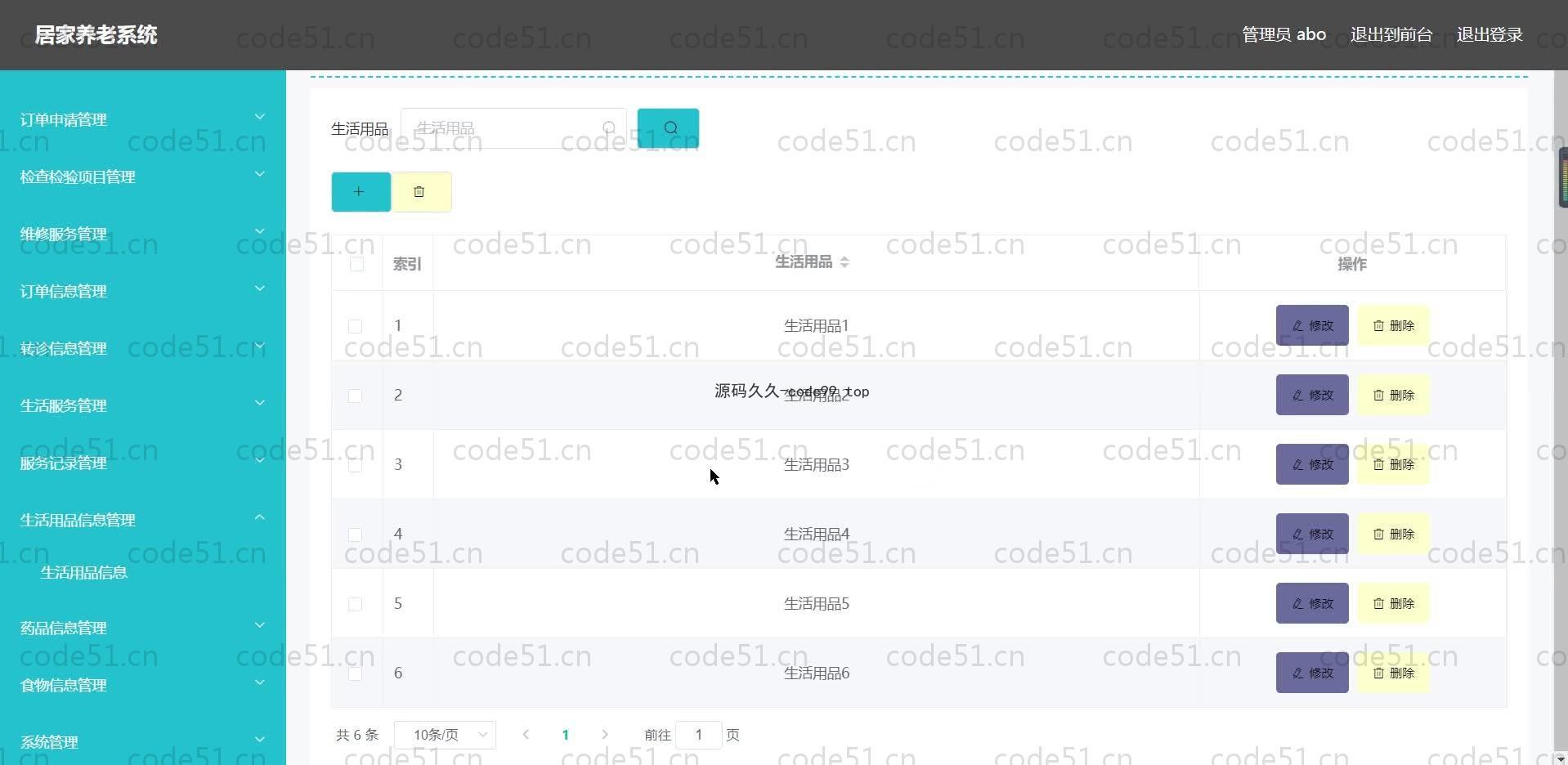Expand the 维修服务管理 sidebar menu
Image resolution: width=1568 pixels, height=765 pixels.
pos(143,234)
